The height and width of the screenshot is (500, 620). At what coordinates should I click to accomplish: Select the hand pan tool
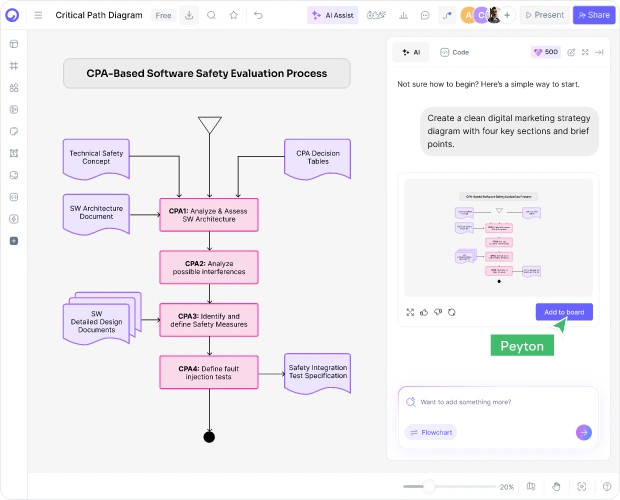click(x=556, y=487)
